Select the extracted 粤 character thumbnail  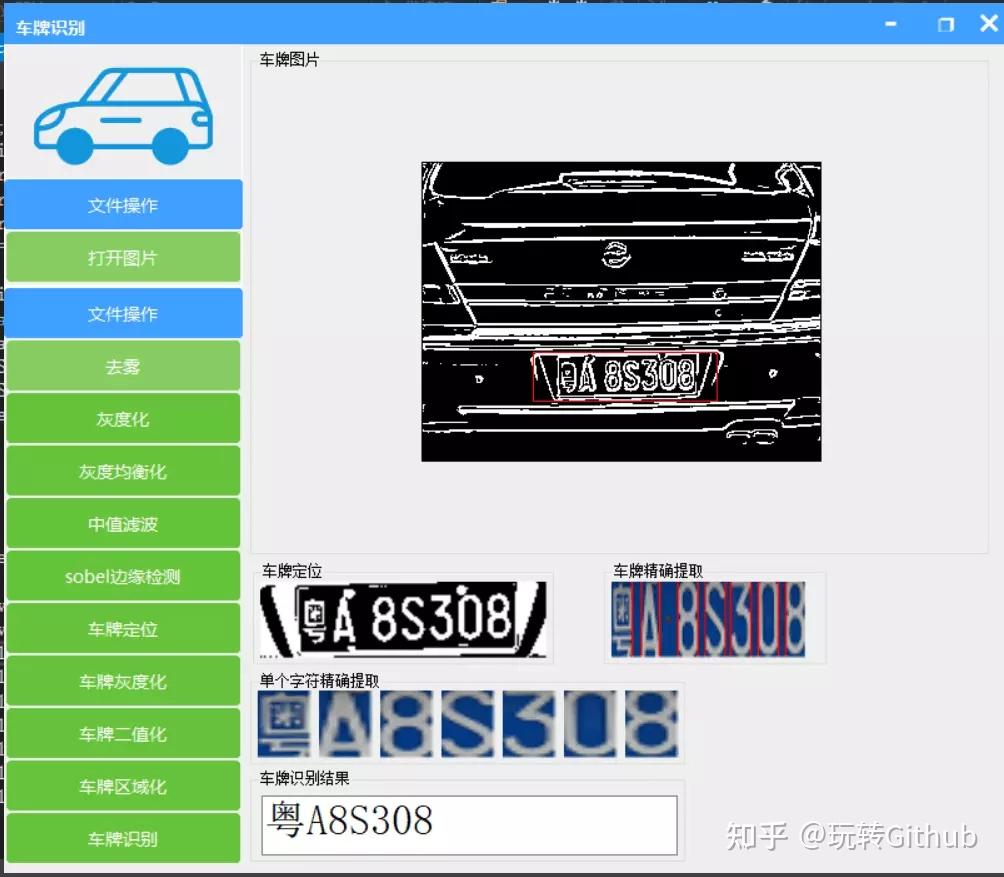pyautogui.click(x=284, y=723)
